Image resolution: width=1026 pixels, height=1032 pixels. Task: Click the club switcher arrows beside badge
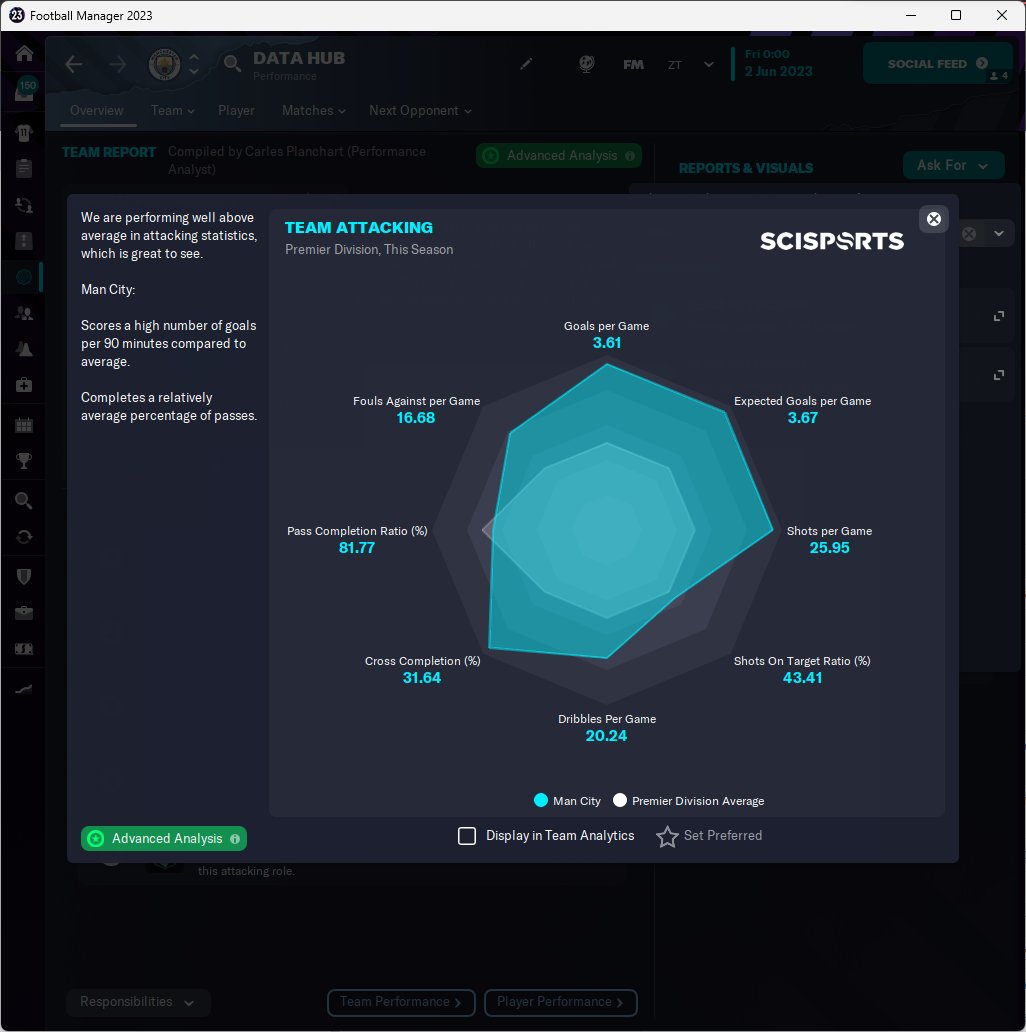(x=194, y=64)
